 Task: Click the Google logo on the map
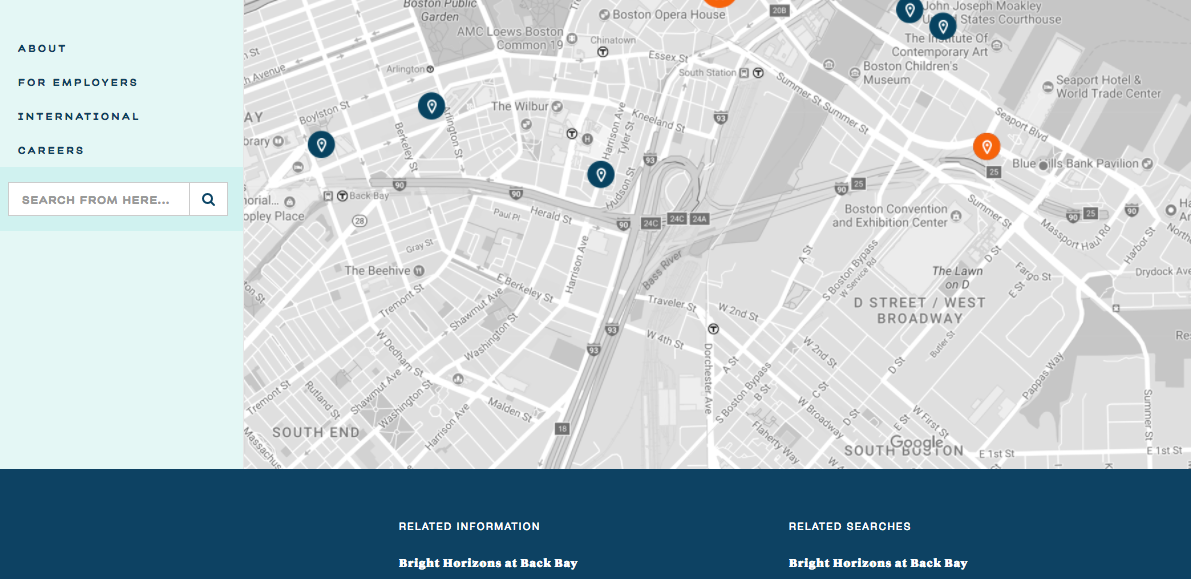click(917, 442)
